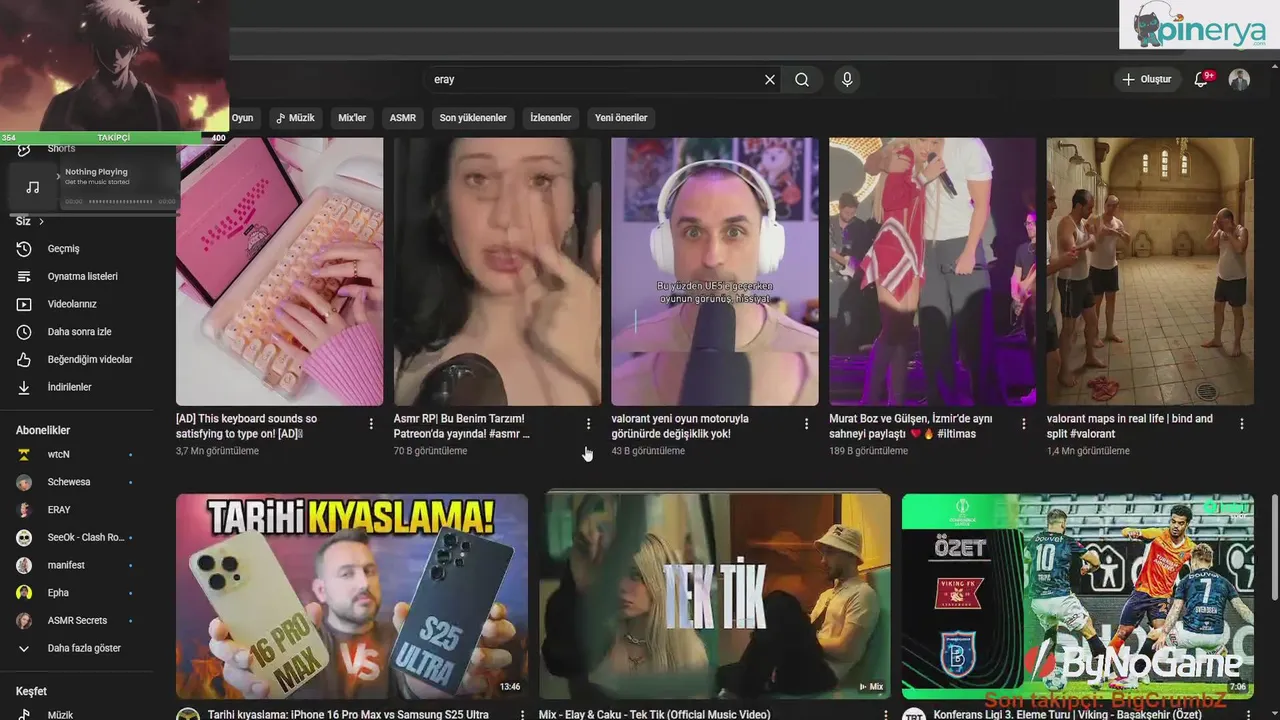Expand the Siz section chevron
This screenshot has height=720, width=1280.
coord(41,221)
